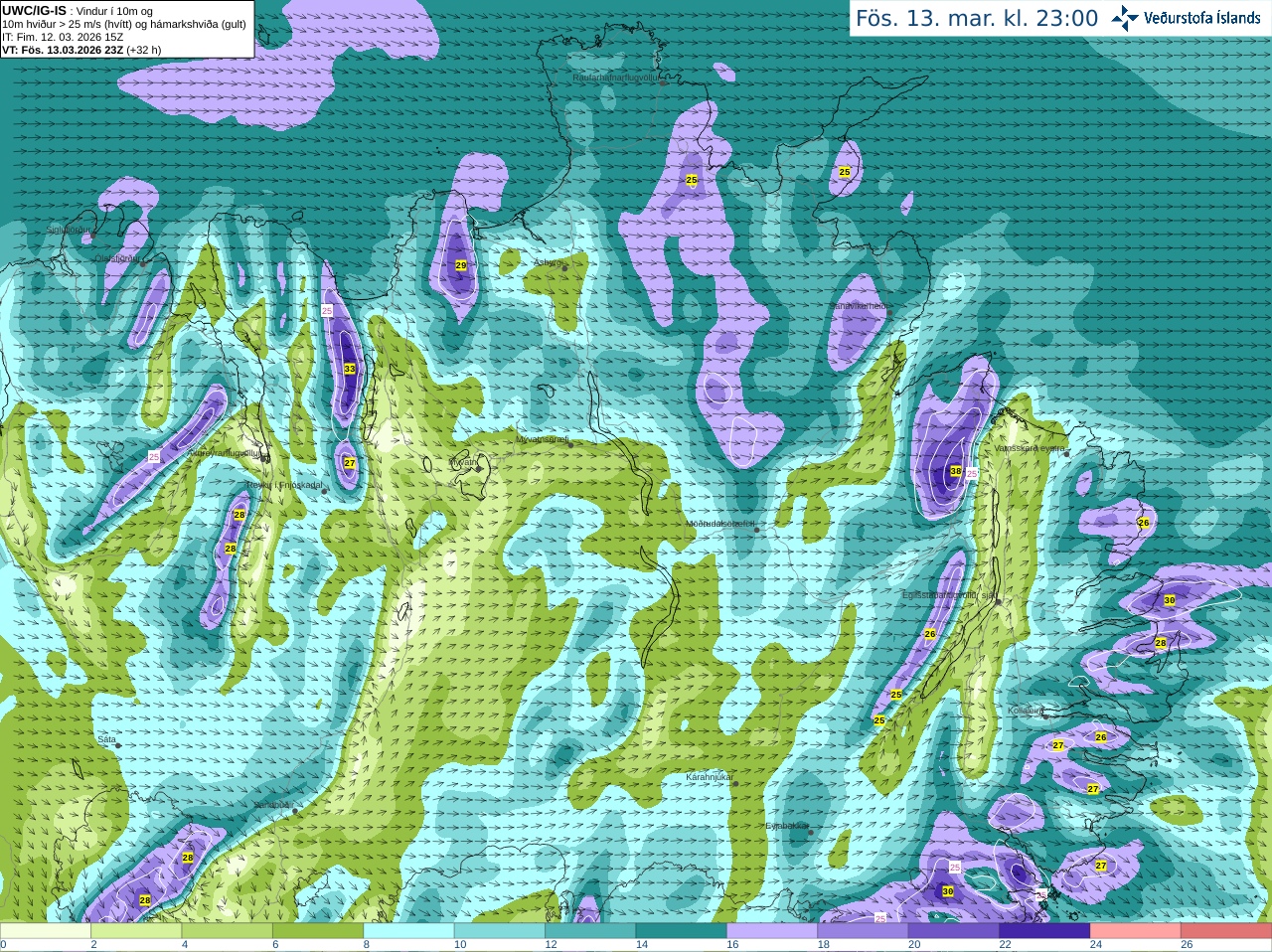The height and width of the screenshot is (952, 1272).
Task: Click the Sáta station label
Action: pyautogui.click(x=106, y=739)
